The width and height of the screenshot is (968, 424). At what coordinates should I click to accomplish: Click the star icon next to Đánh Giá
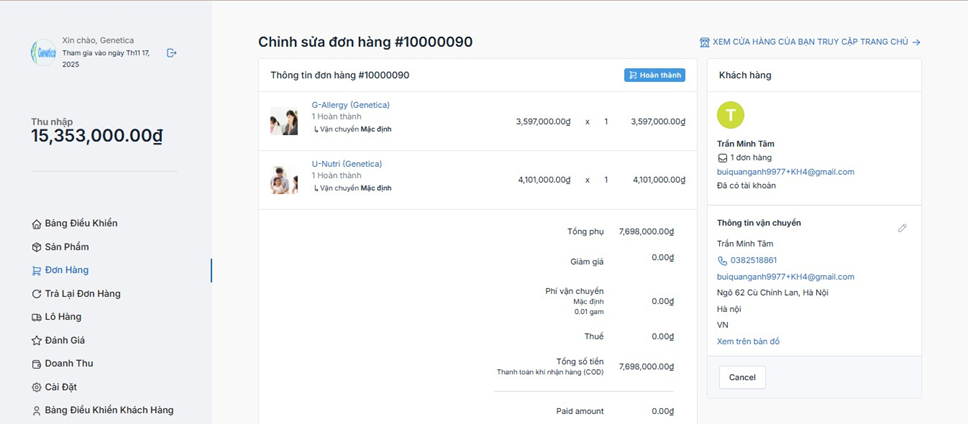tap(37, 340)
